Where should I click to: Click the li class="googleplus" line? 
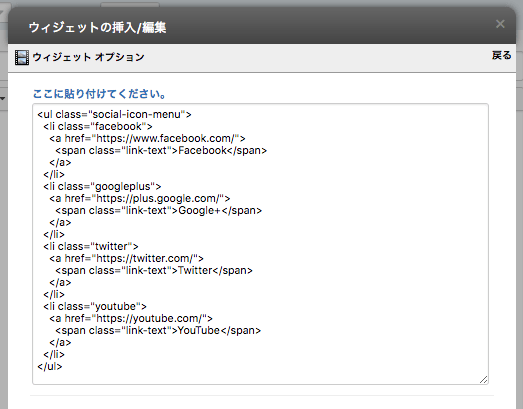(102, 186)
